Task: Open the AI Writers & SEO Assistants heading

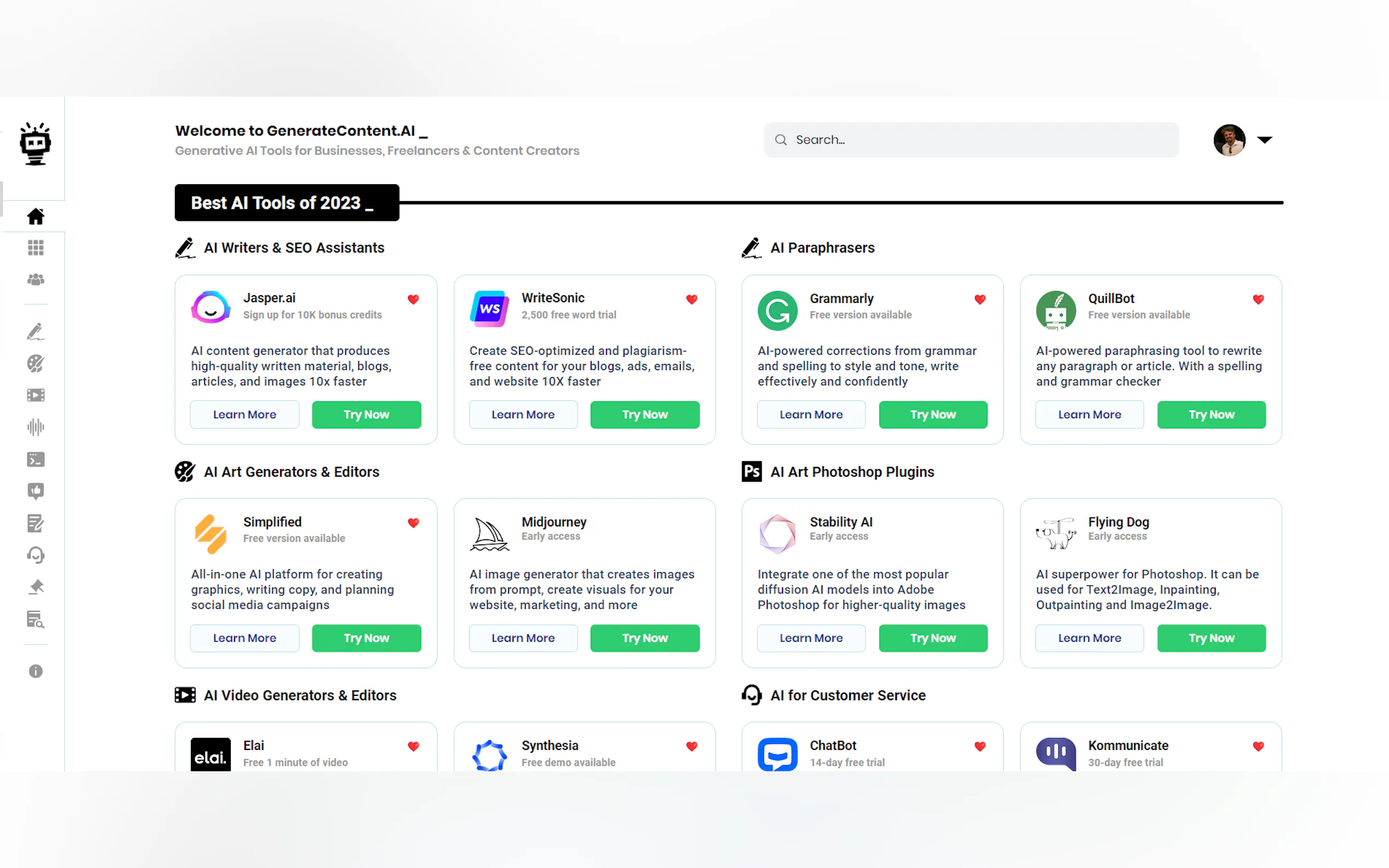Action: tap(294, 248)
